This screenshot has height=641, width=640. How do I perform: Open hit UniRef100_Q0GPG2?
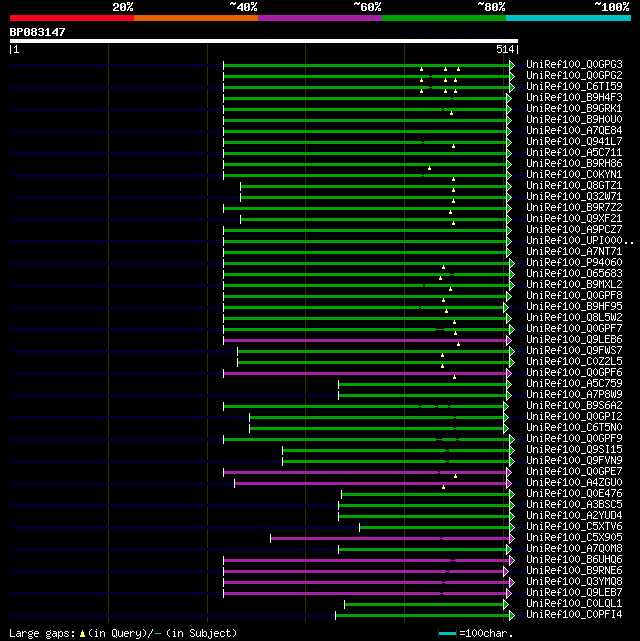click(x=574, y=76)
